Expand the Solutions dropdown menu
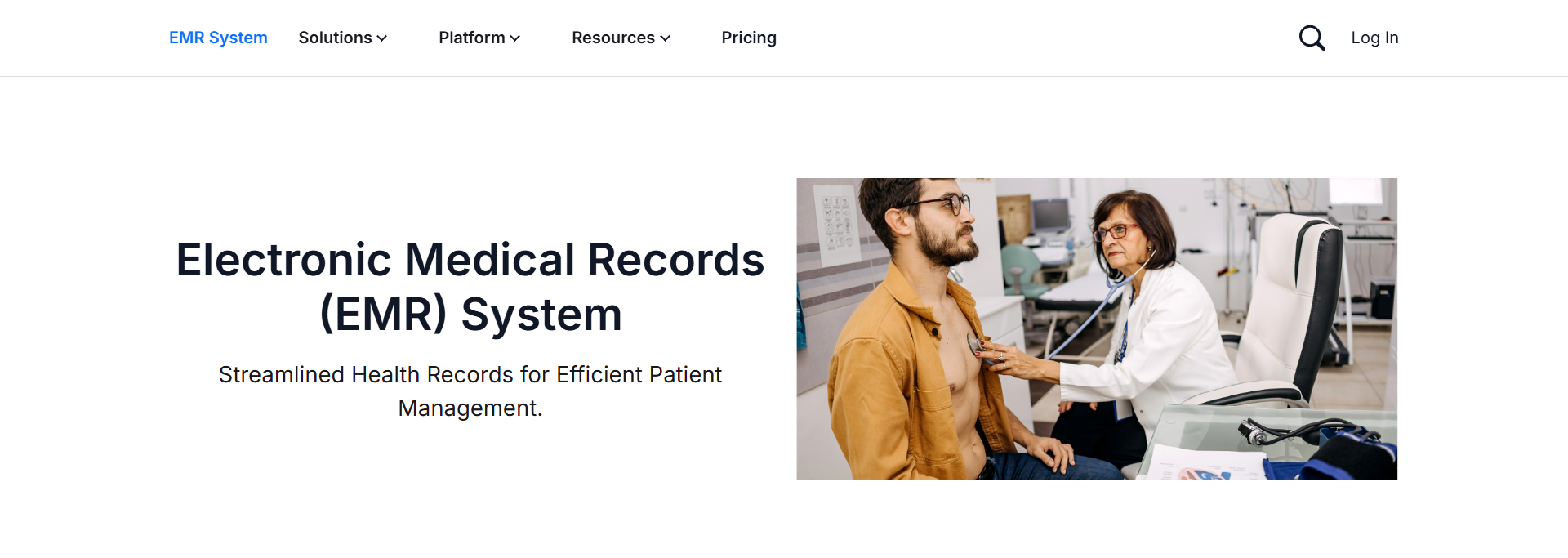 (x=342, y=38)
